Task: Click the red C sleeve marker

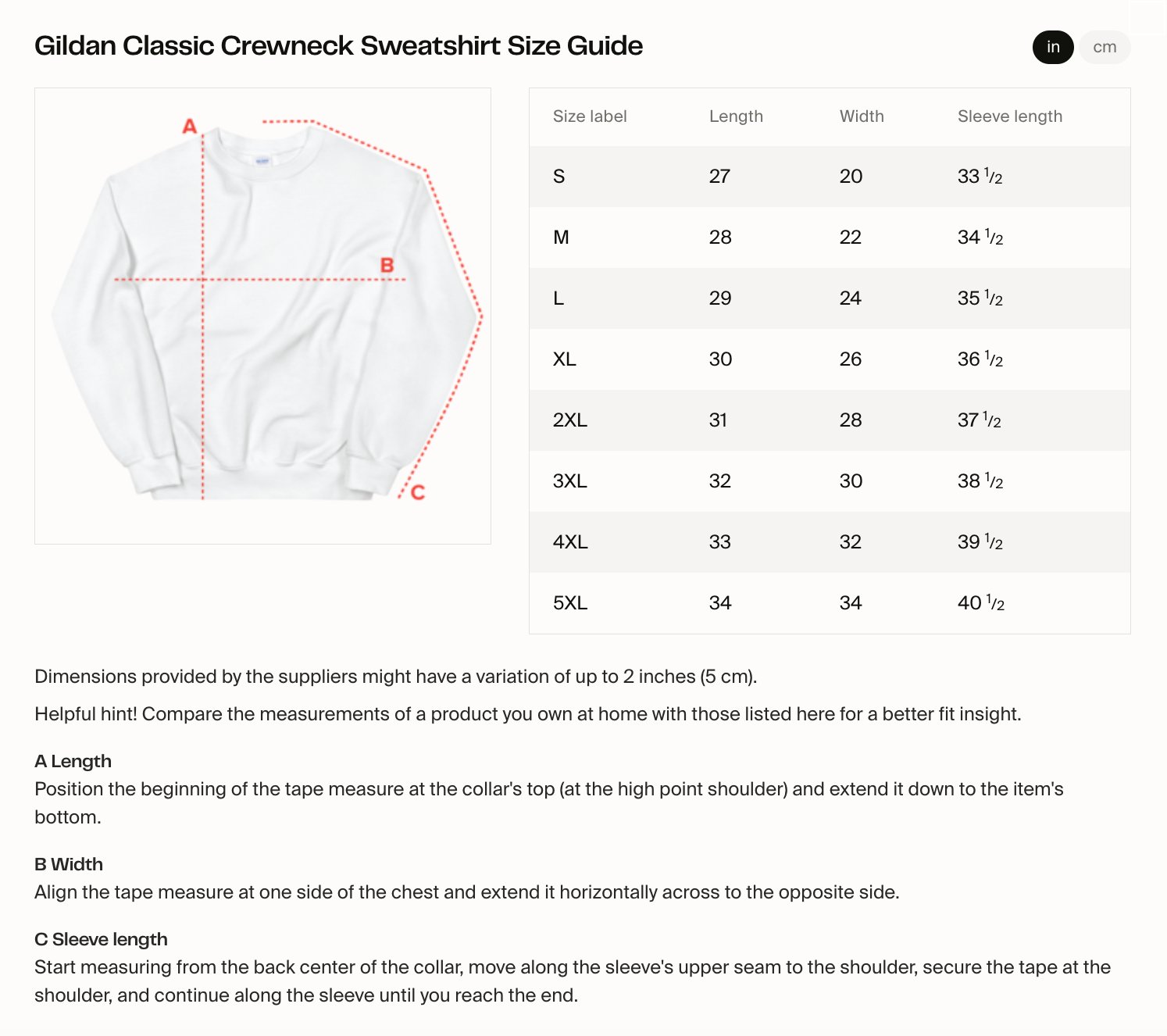Action: pyautogui.click(x=418, y=492)
